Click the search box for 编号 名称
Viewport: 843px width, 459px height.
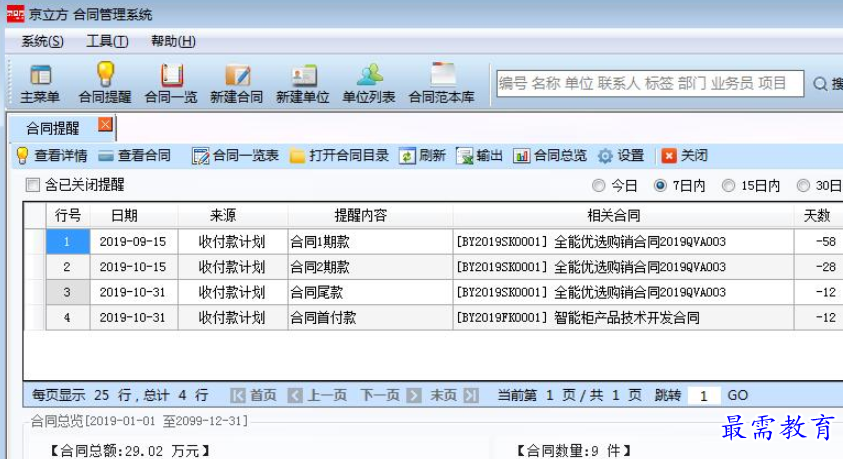click(650, 83)
